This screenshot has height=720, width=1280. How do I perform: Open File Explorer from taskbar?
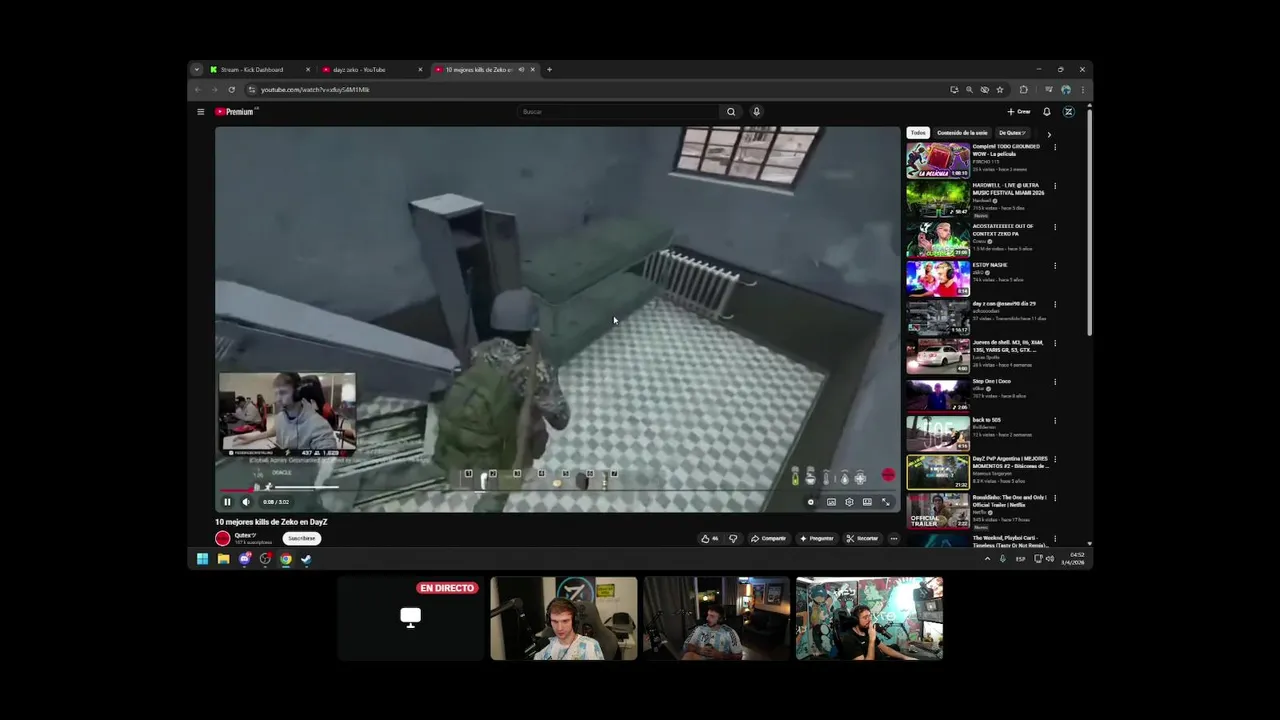223,559
